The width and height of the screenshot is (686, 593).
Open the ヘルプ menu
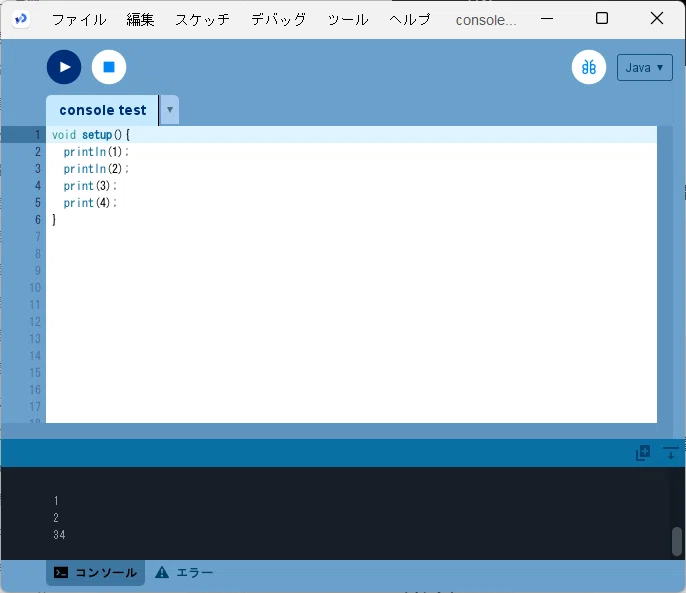[410, 20]
